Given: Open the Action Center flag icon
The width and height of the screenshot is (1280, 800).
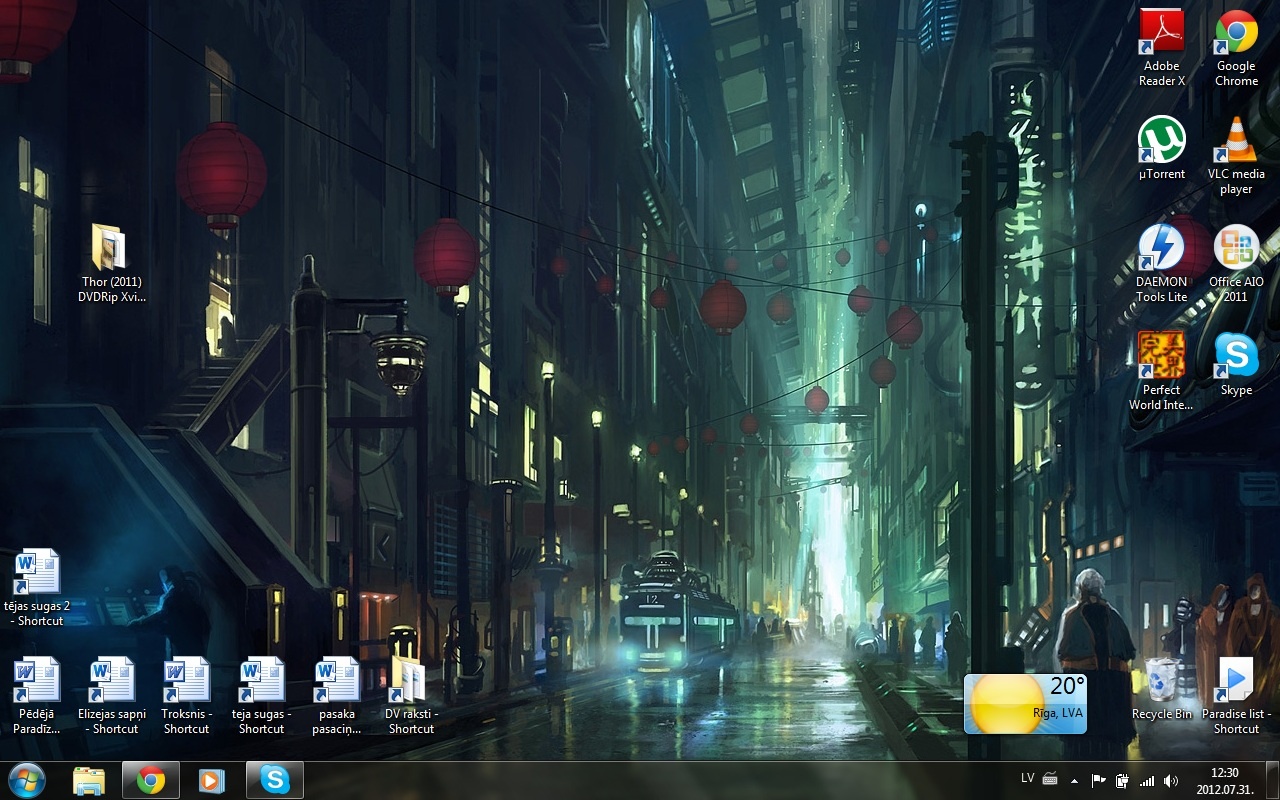Looking at the screenshot, I should click(1098, 780).
